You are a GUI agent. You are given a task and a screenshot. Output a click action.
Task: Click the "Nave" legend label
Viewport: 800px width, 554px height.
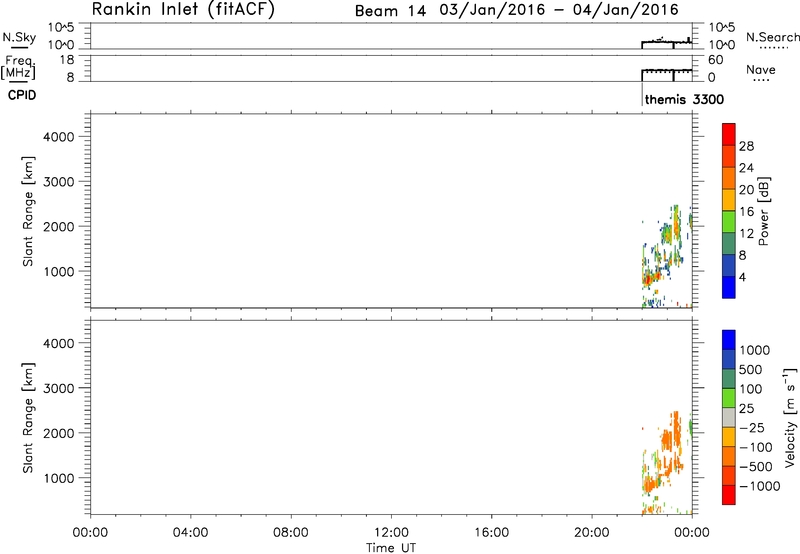(x=761, y=69)
